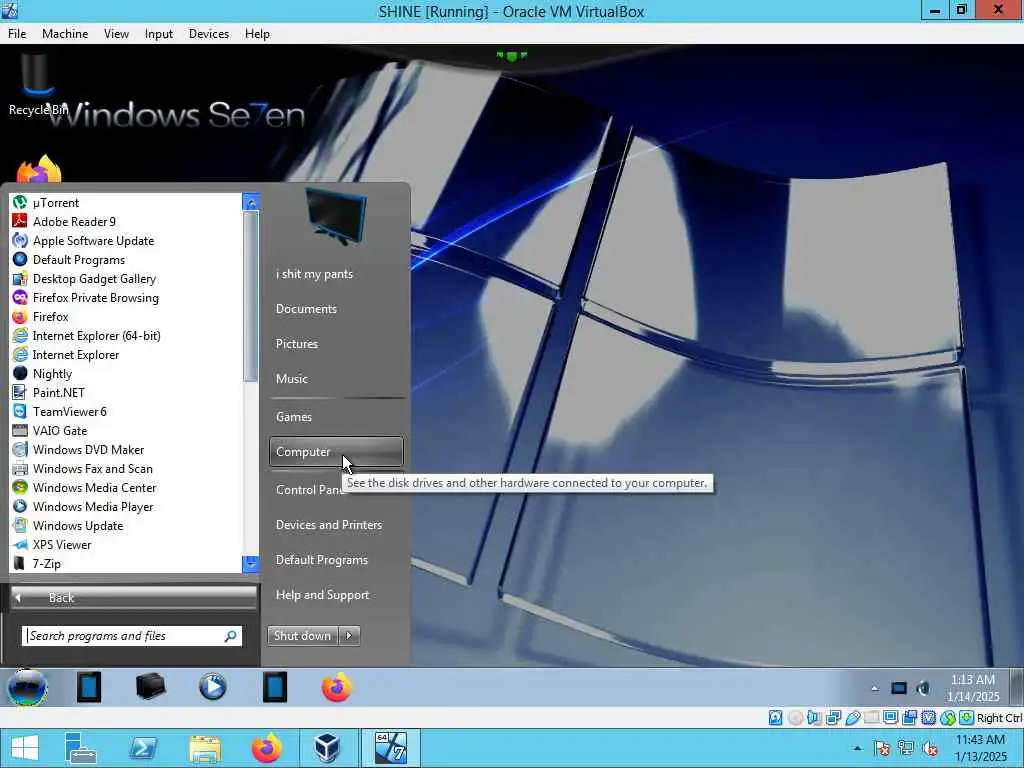Click the Shut down button

pos(303,635)
